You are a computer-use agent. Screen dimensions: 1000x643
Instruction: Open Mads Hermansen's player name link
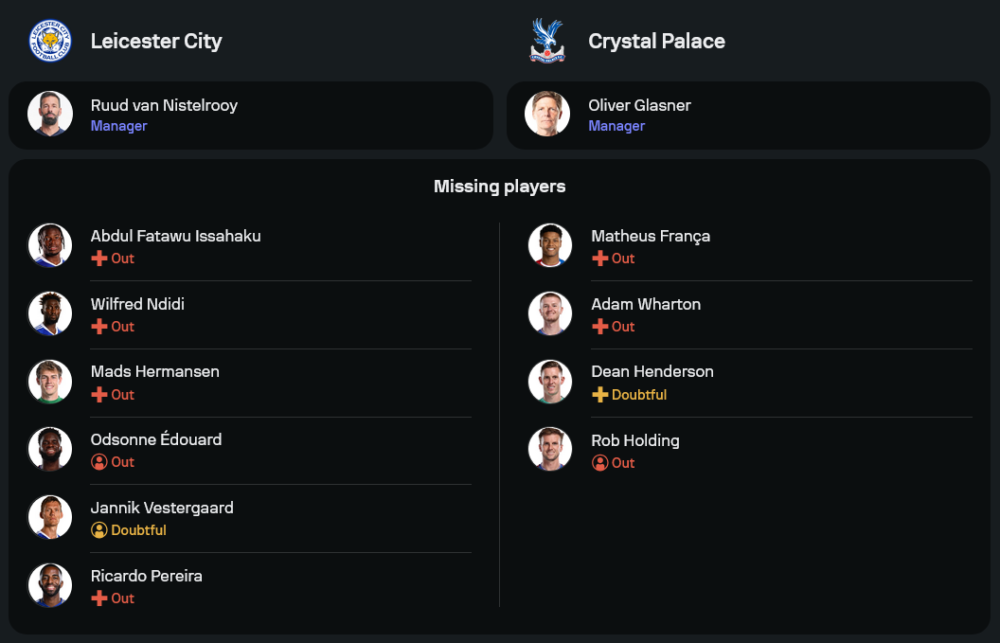155,371
